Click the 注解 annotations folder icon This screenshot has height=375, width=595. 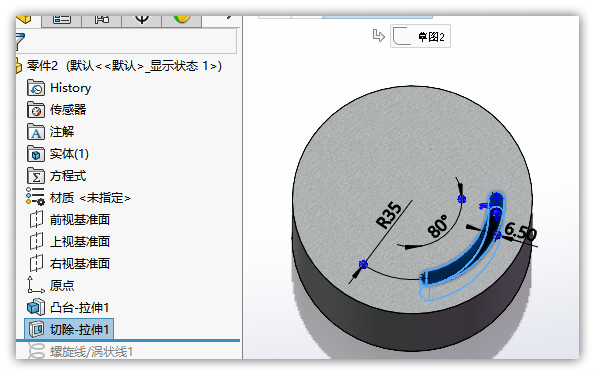(x=36, y=132)
